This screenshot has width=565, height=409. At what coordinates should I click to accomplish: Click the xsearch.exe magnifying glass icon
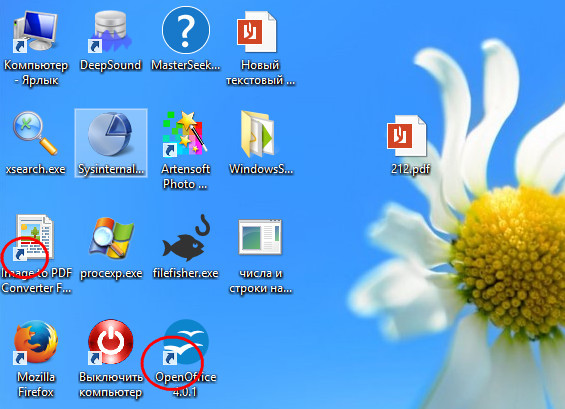(x=35, y=133)
